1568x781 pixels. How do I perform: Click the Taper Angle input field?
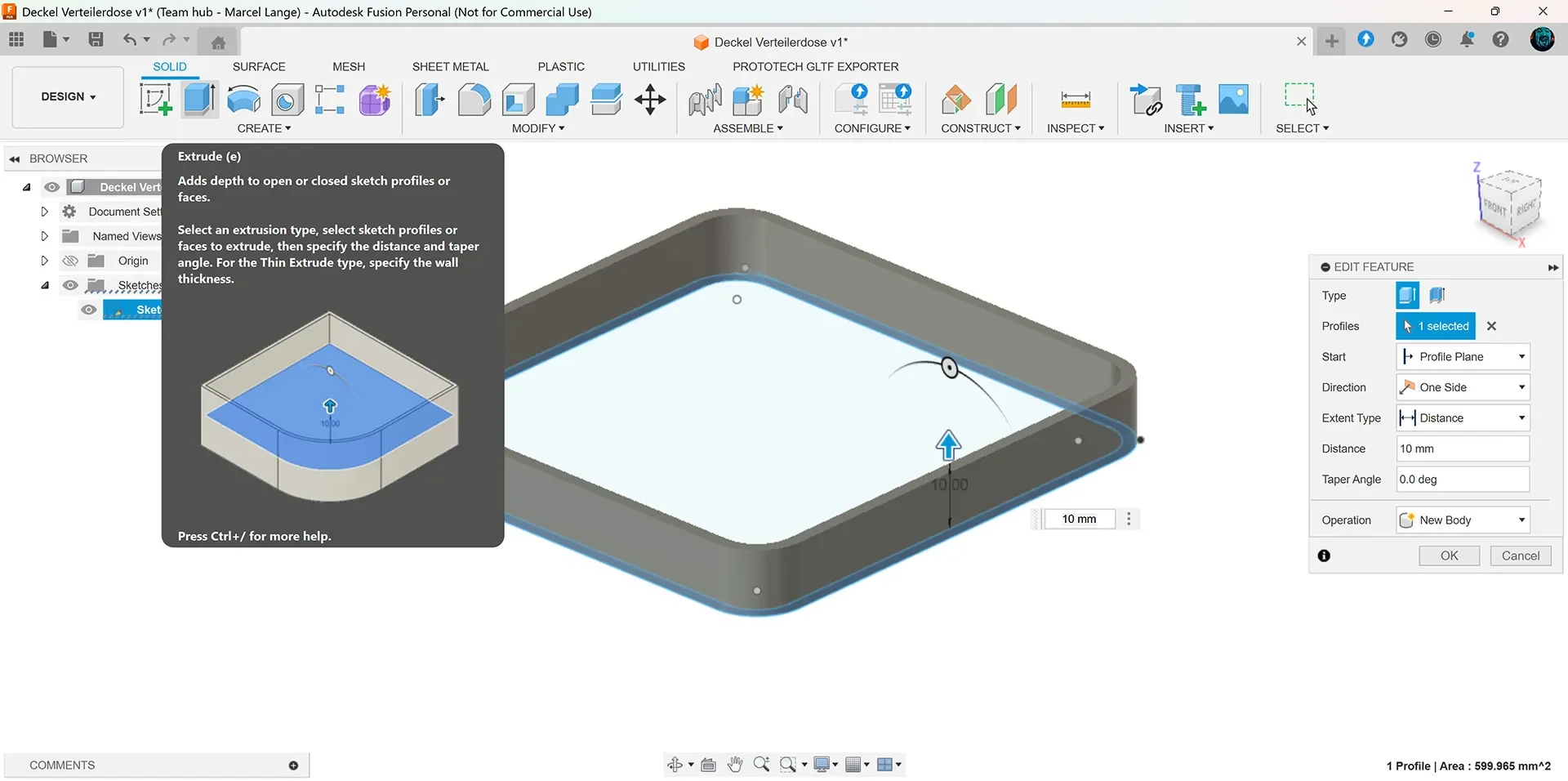1463,480
